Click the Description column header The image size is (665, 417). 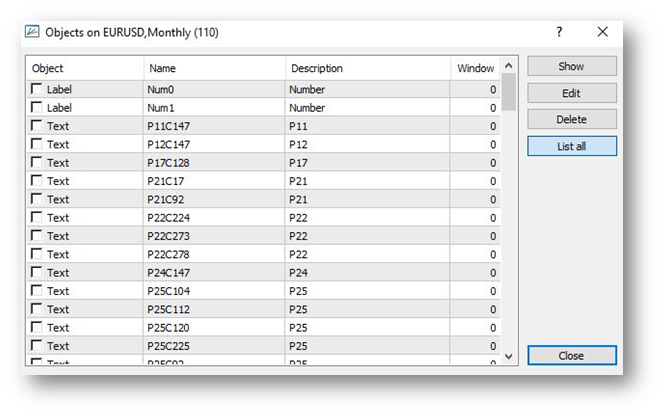[368, 68]
